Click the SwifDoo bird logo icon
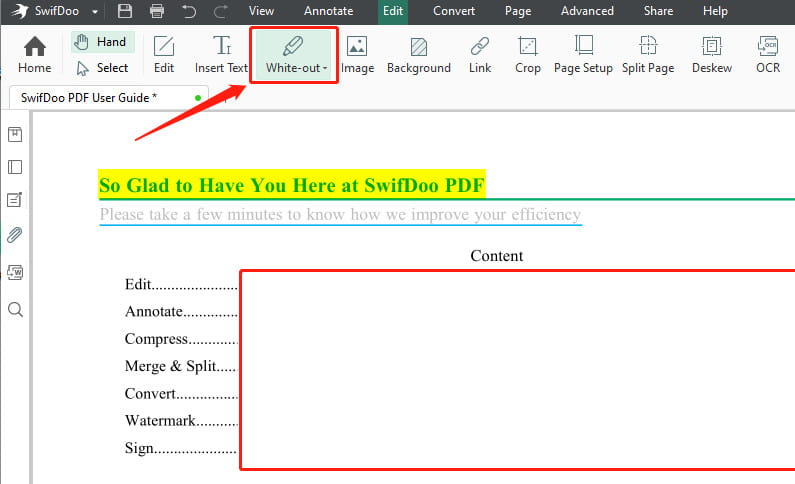This screenshot has height=484, width=795. [x=19, y=11]
